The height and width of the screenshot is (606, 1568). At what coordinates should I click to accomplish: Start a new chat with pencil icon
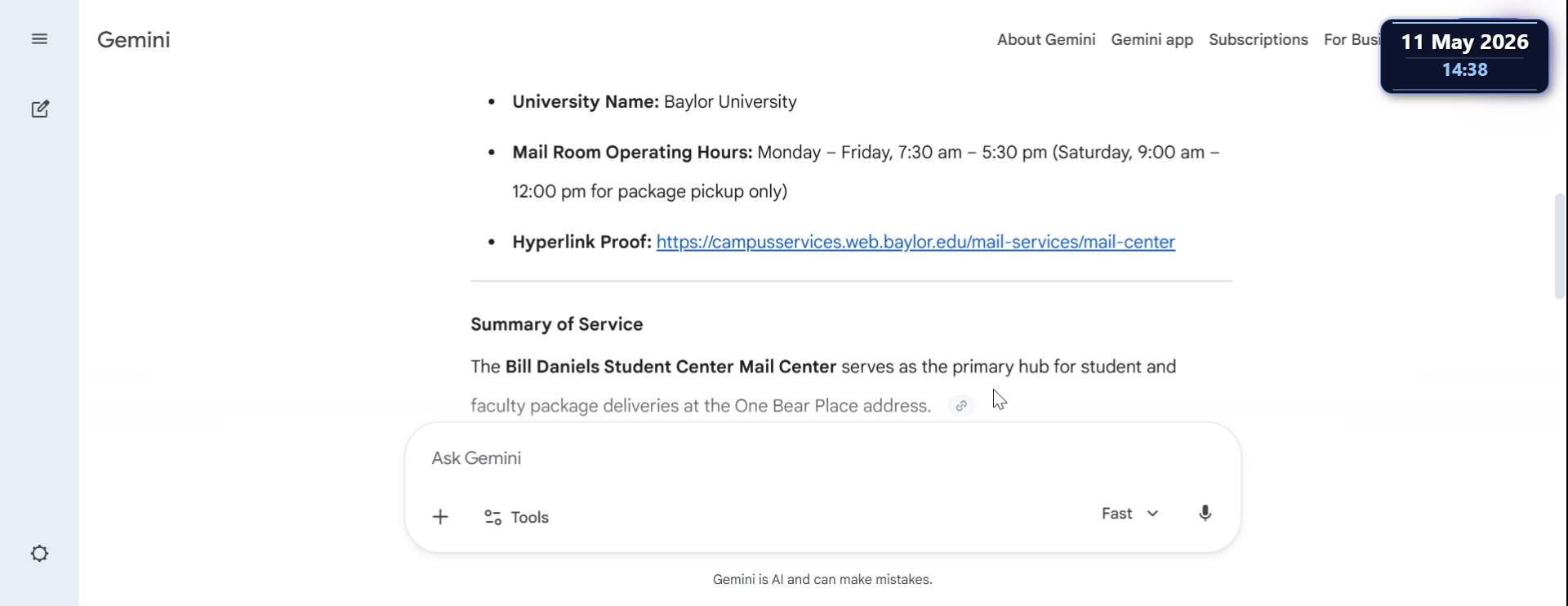pyautogui.click(x=40, y=109)
